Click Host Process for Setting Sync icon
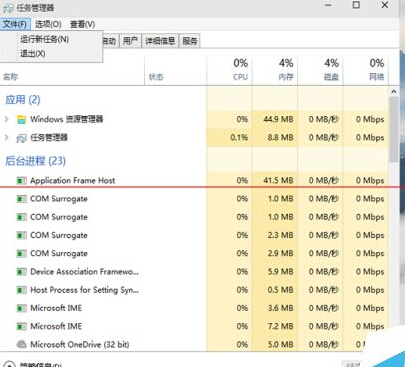This screenshot has width=405, height=367. [x=21, y=290]
